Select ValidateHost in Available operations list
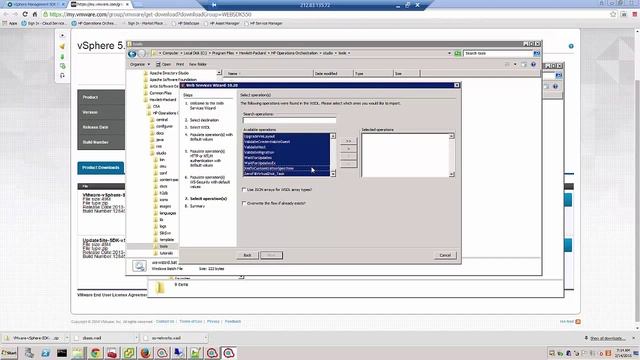The image size is (640, 360). click(x=286, y=147)
